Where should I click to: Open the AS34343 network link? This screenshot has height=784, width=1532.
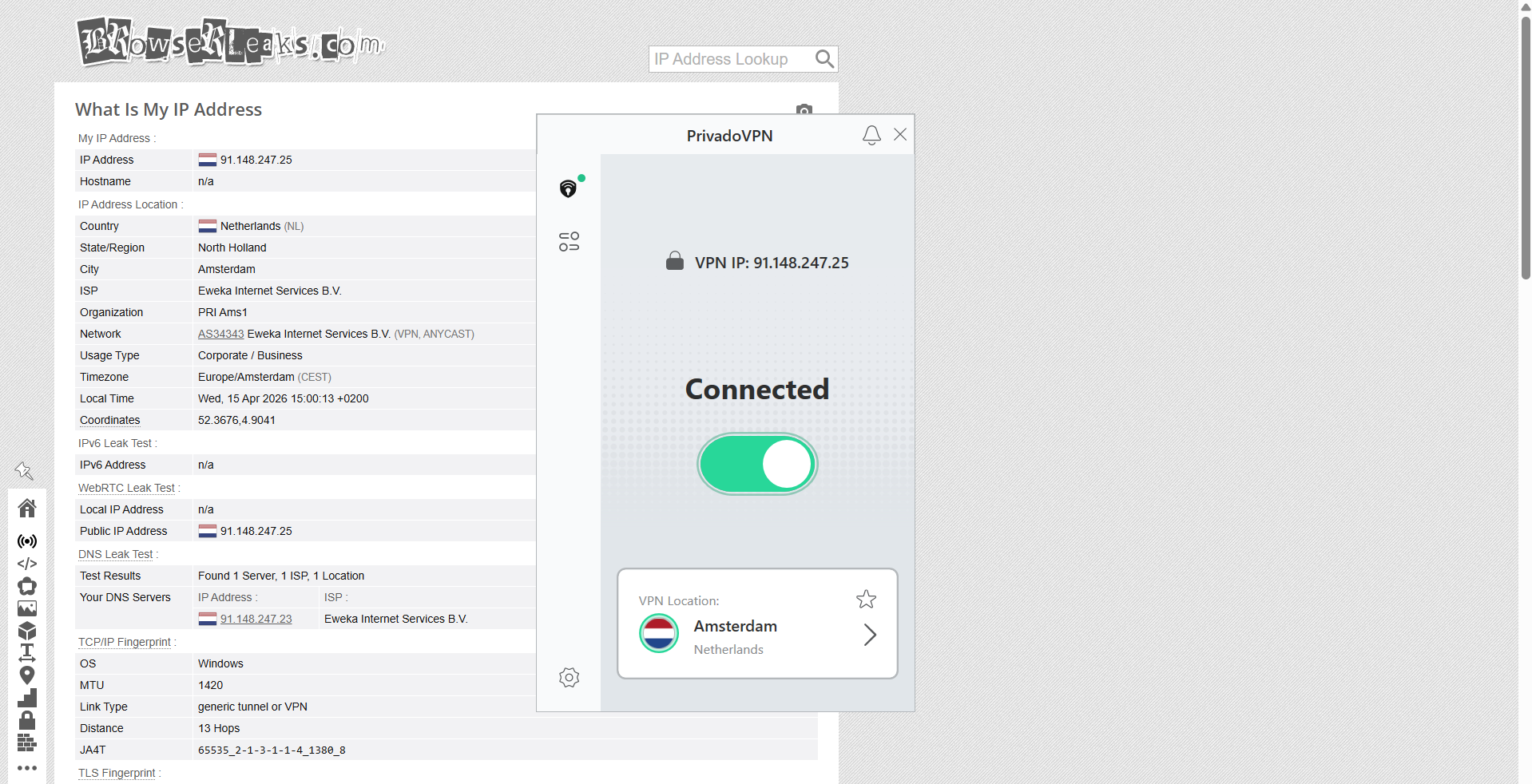(x=220, y=334)
